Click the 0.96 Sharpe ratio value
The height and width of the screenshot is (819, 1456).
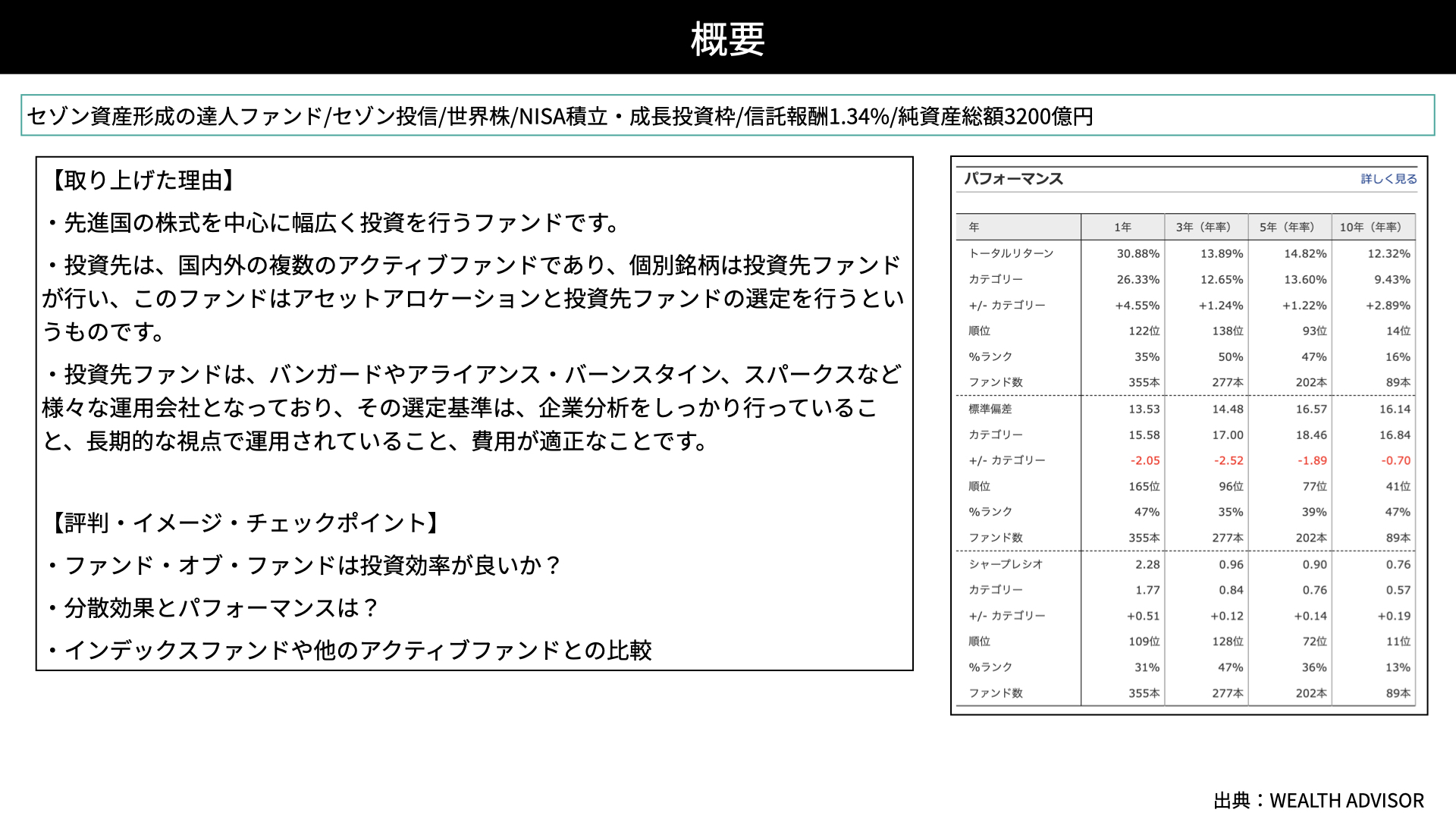click(1231, 564)
